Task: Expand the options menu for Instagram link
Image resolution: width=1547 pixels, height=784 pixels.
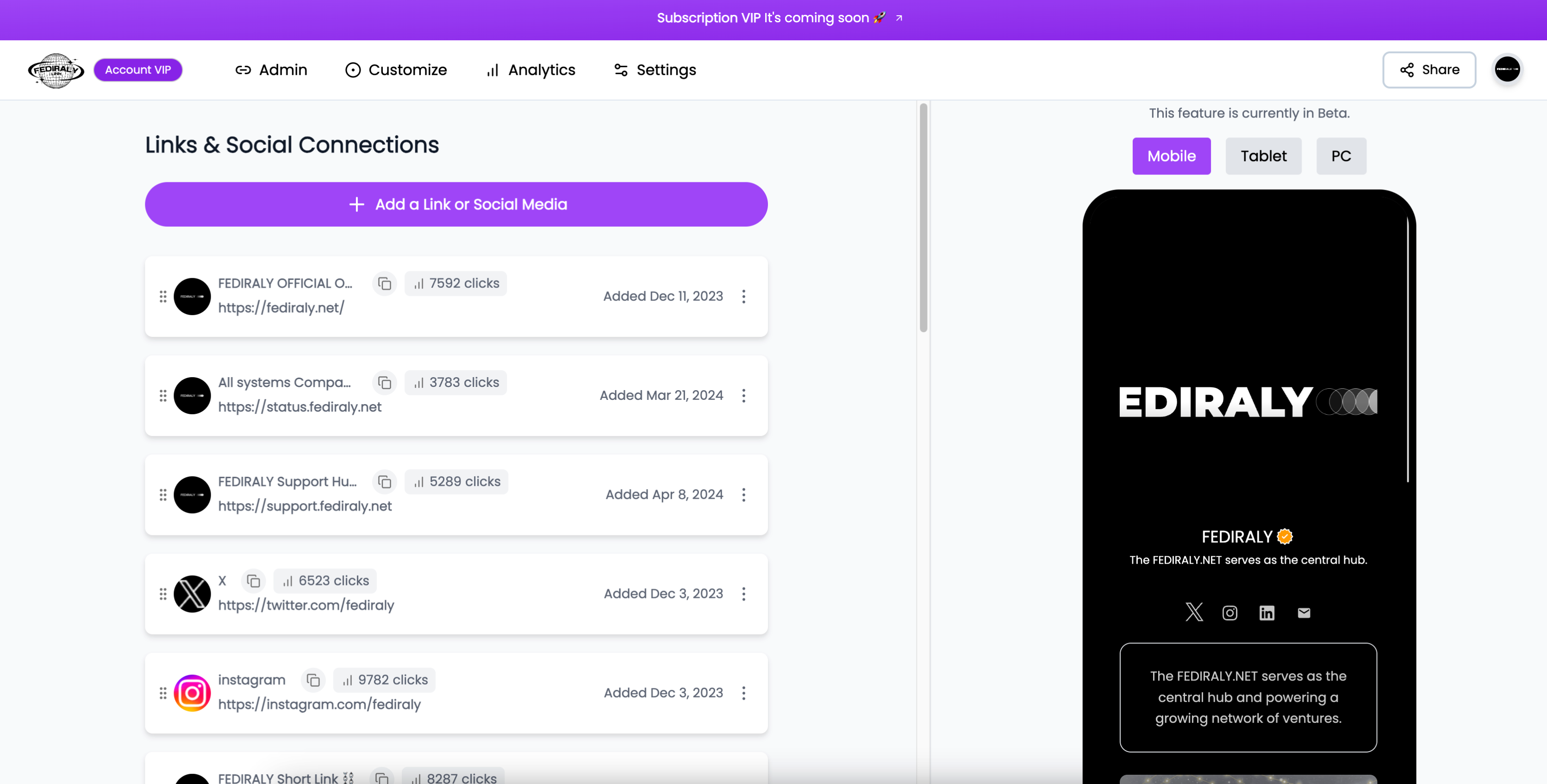Action: tap(743, 692)
